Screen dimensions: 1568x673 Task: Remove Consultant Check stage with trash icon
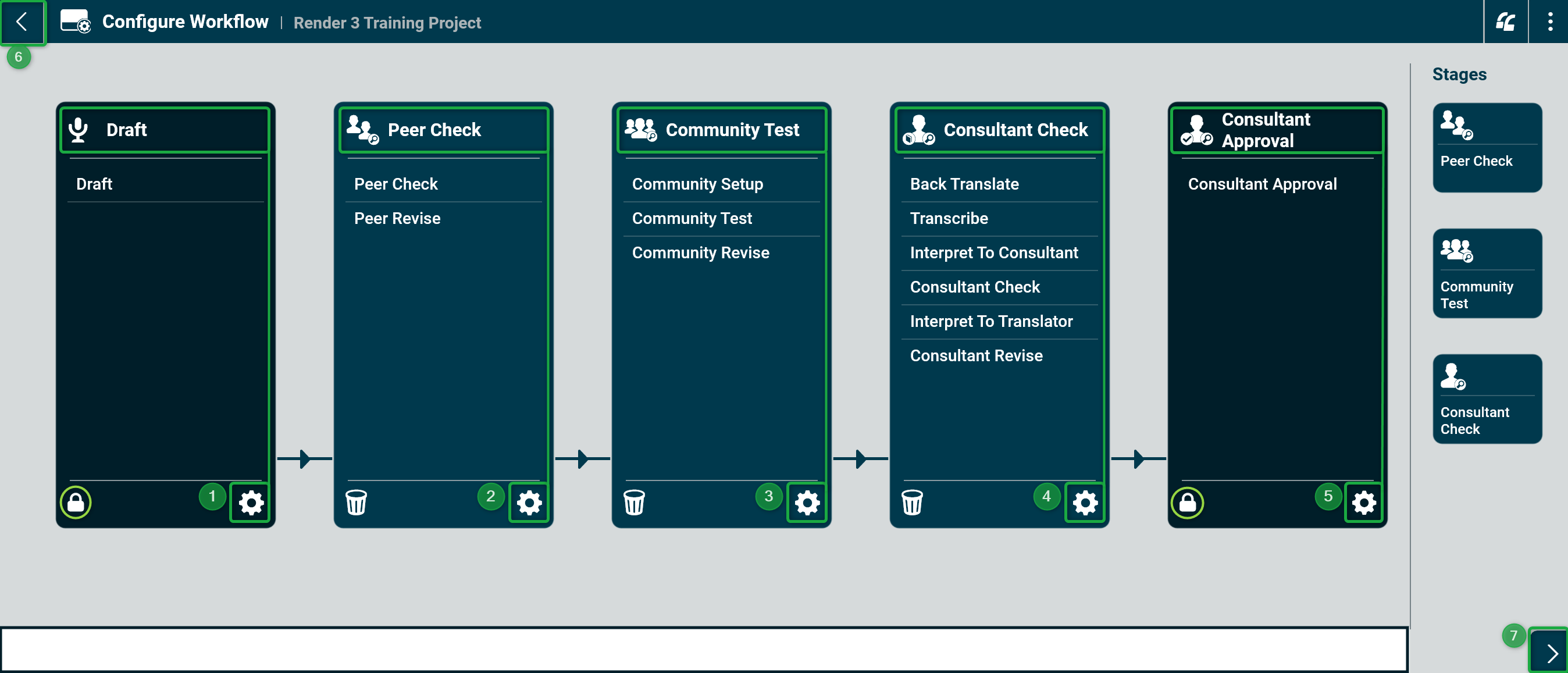pyautogui.click(x=912, y=503)
